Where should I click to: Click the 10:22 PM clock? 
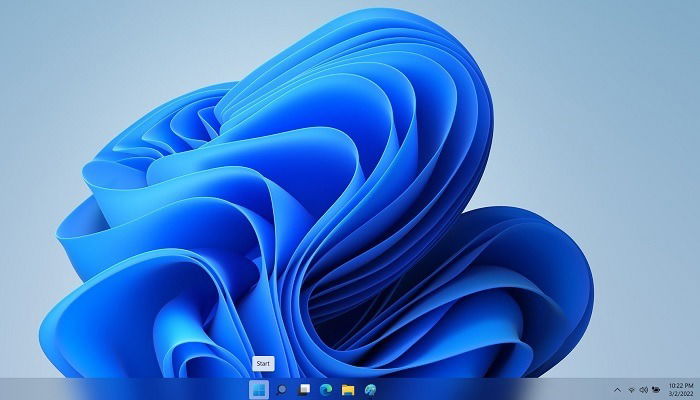pos(681,386)
